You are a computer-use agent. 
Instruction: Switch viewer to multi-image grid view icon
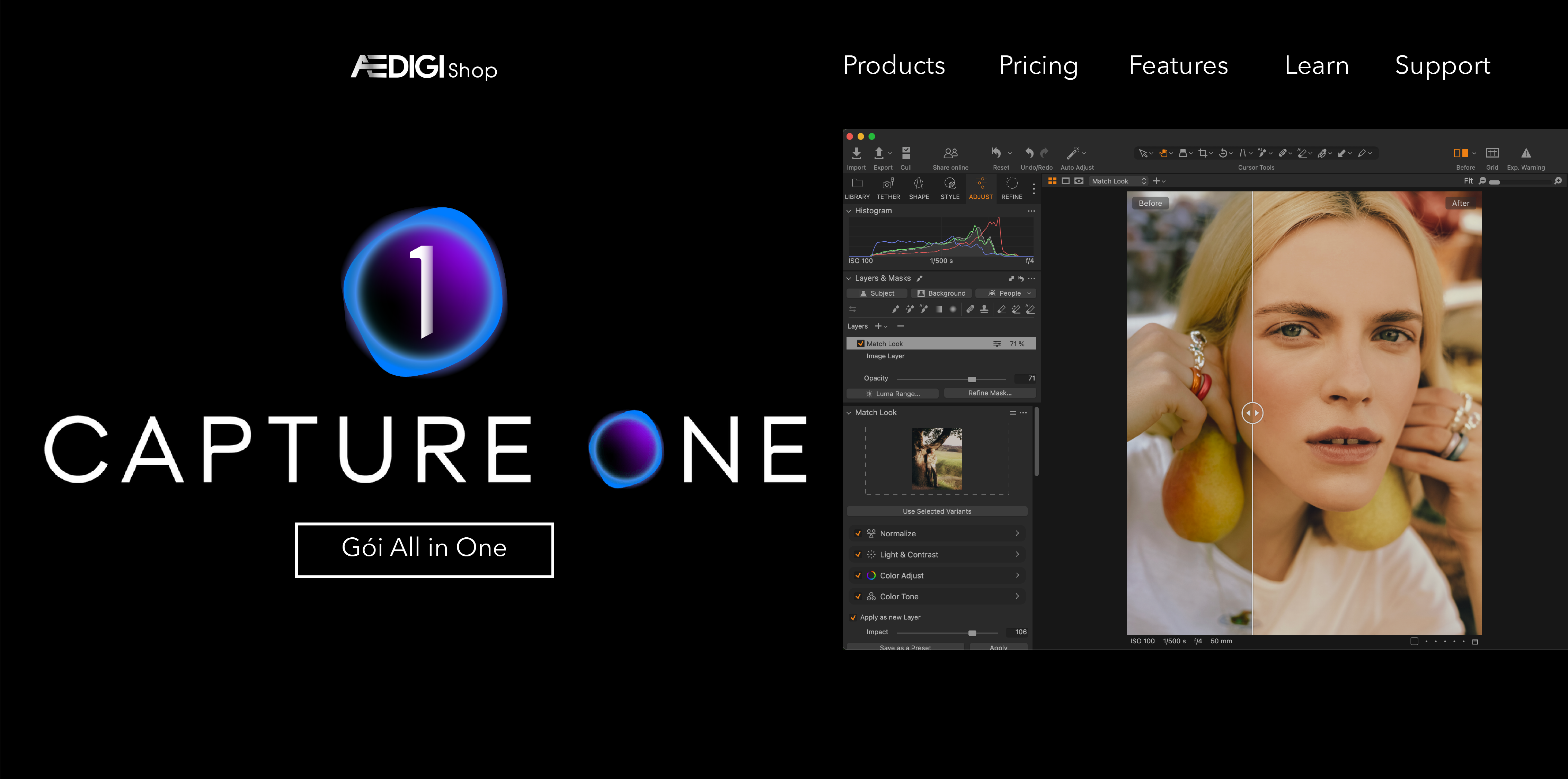tap(1052, 181)
